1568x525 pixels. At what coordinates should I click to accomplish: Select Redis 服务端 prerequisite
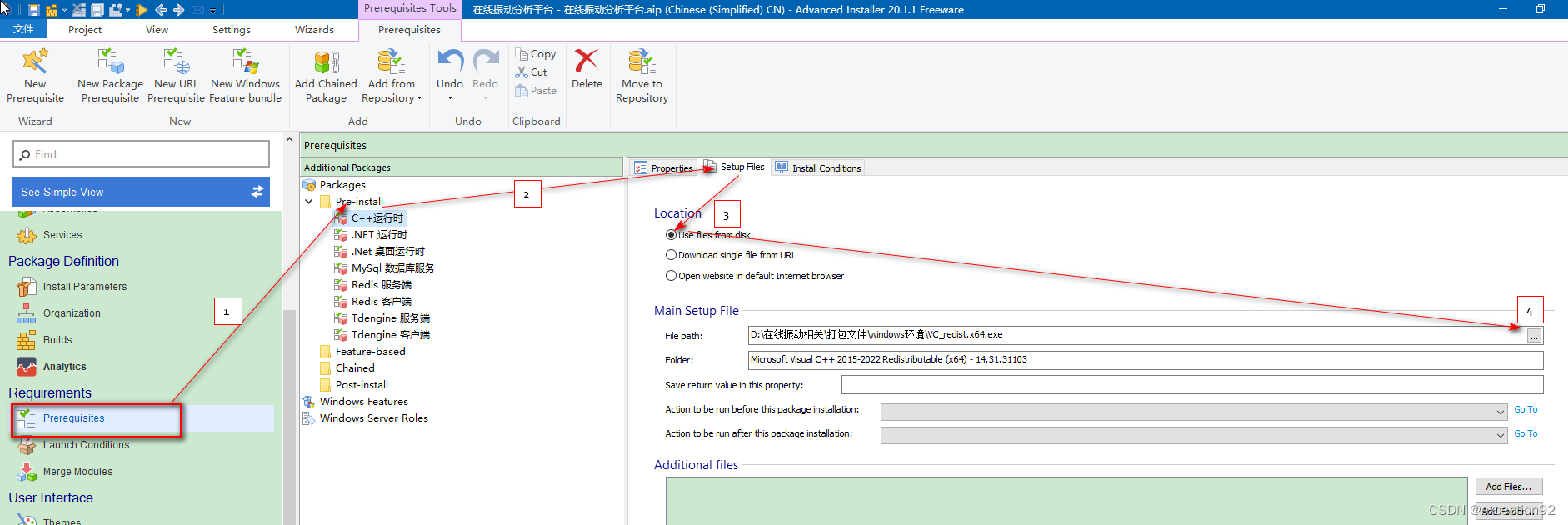coord(381,285)
